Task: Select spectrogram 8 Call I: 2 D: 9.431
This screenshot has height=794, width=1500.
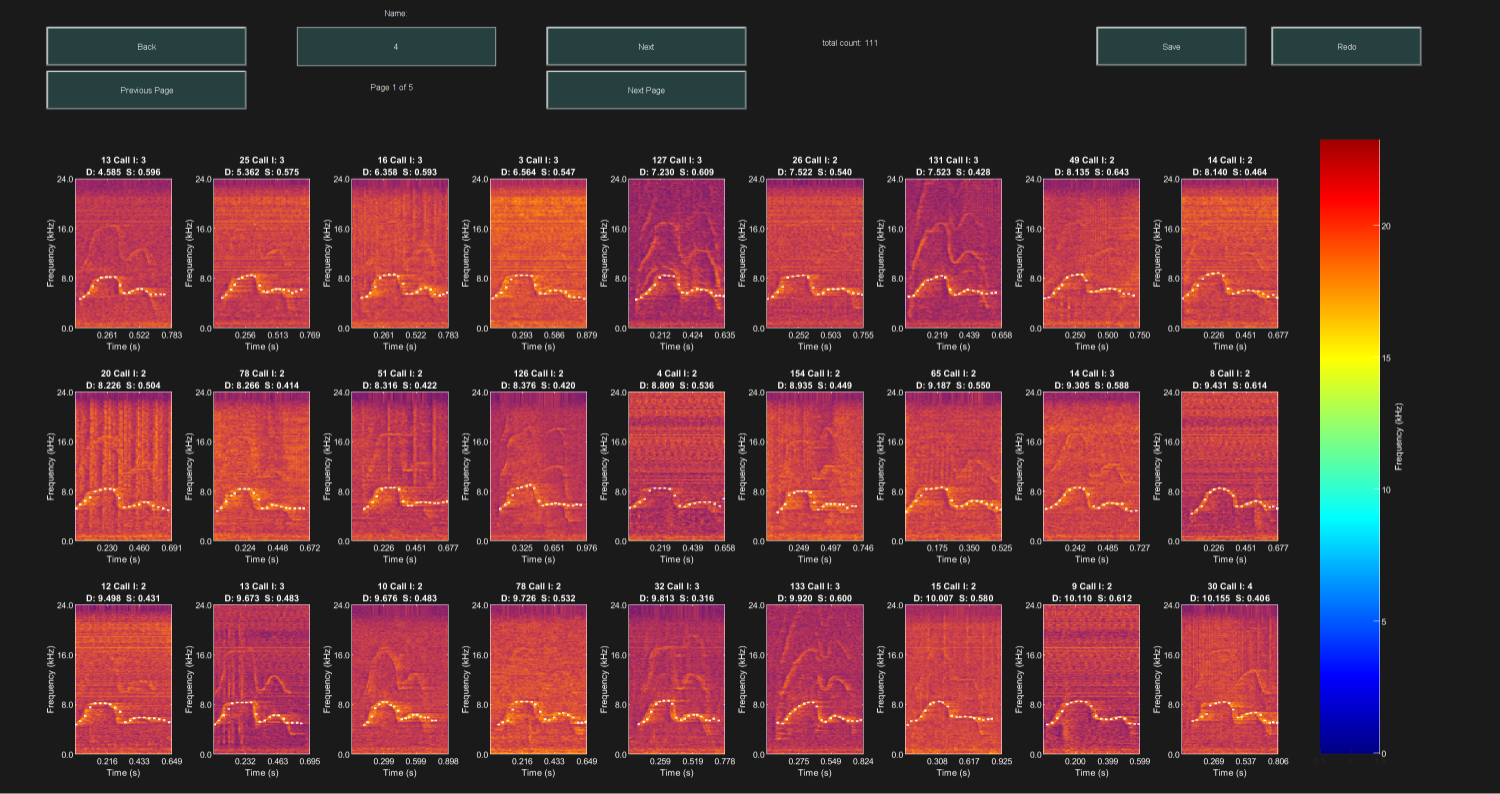Action: [1229, 466]
